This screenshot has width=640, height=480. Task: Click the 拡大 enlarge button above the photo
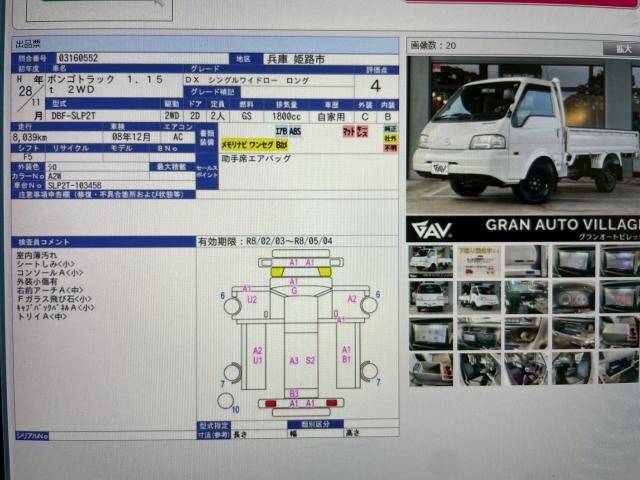pos(617,48)
